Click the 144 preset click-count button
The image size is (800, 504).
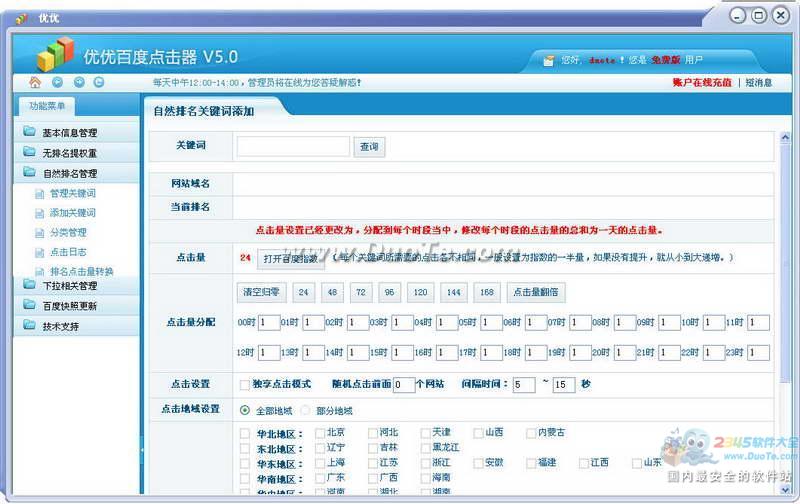tap(454, 292)
